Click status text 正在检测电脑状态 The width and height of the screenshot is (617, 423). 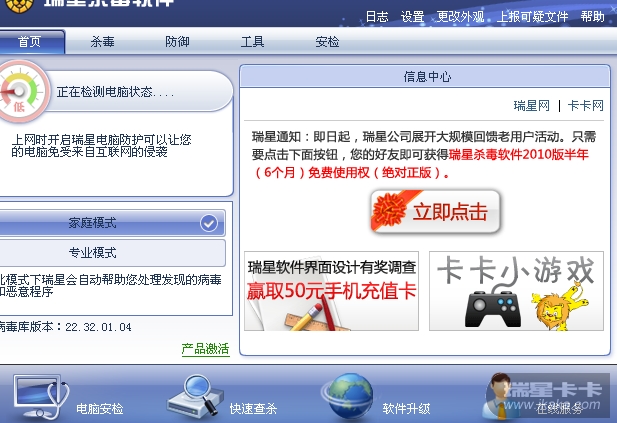115,92
